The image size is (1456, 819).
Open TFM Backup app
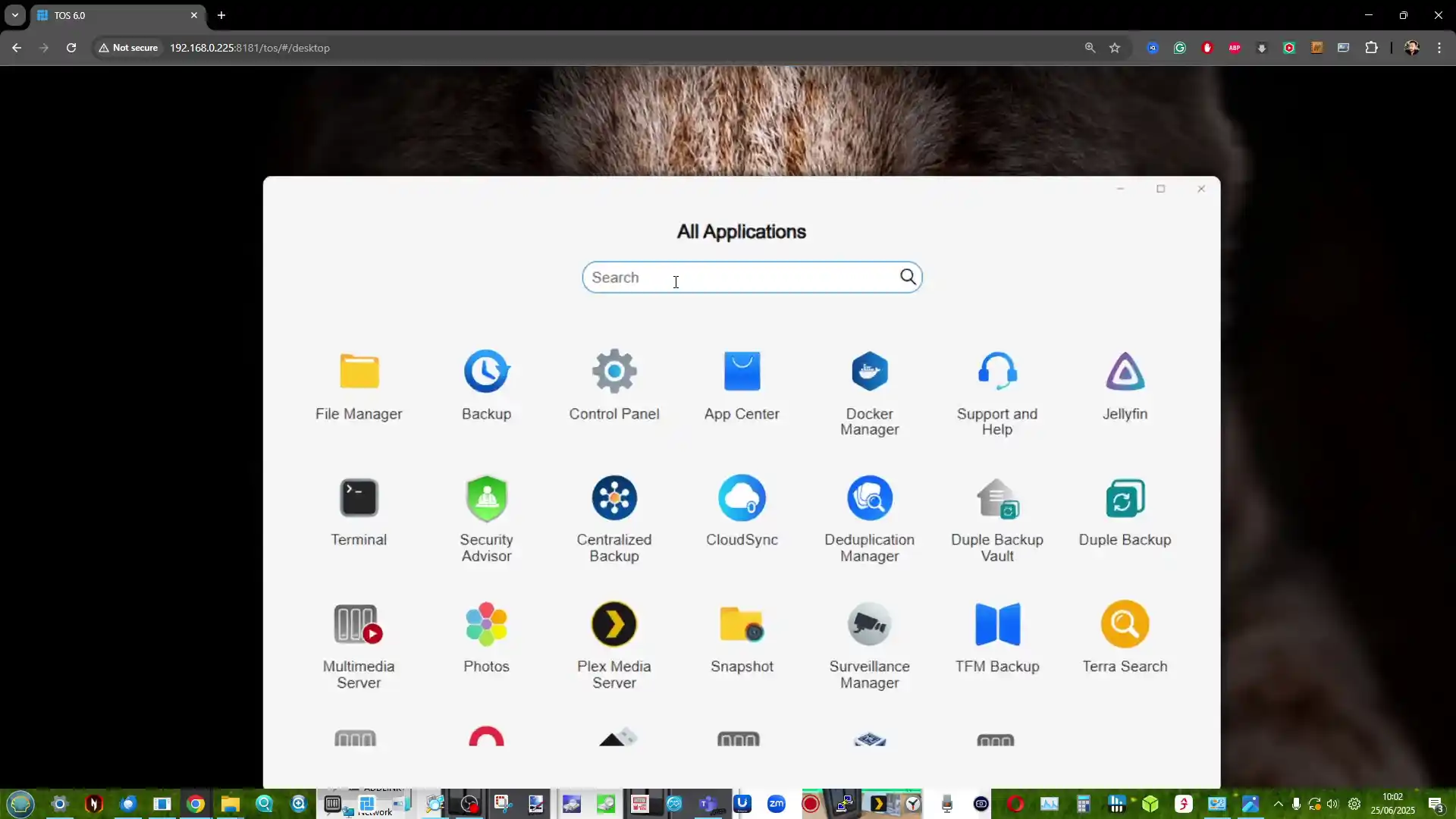pos(997,624)
